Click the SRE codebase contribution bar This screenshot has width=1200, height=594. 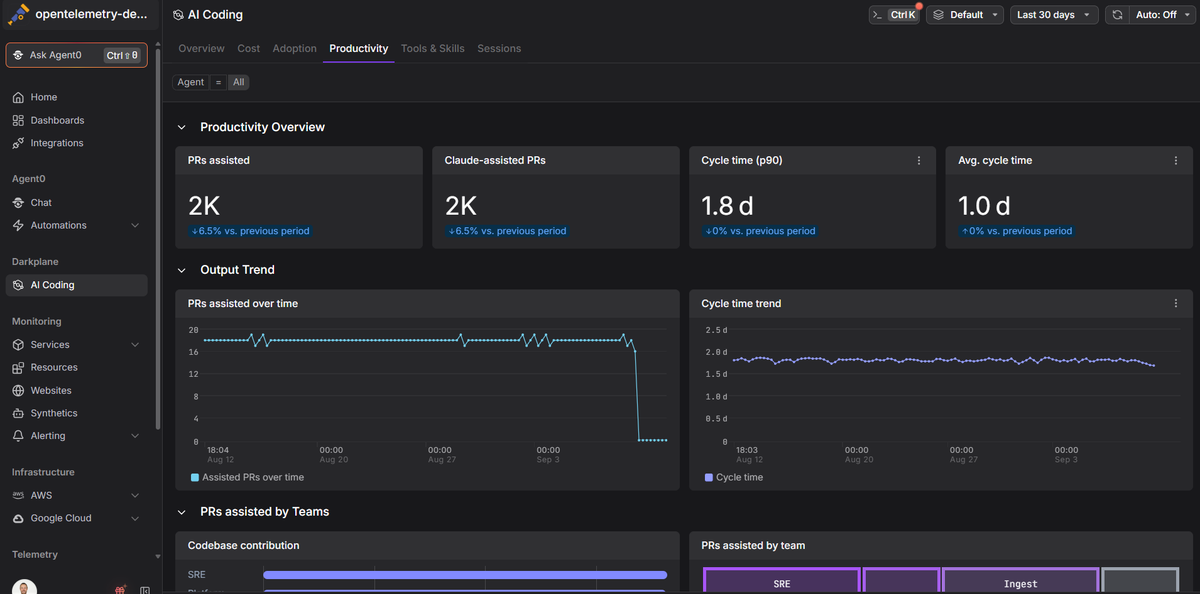click(x=465, y=575)
